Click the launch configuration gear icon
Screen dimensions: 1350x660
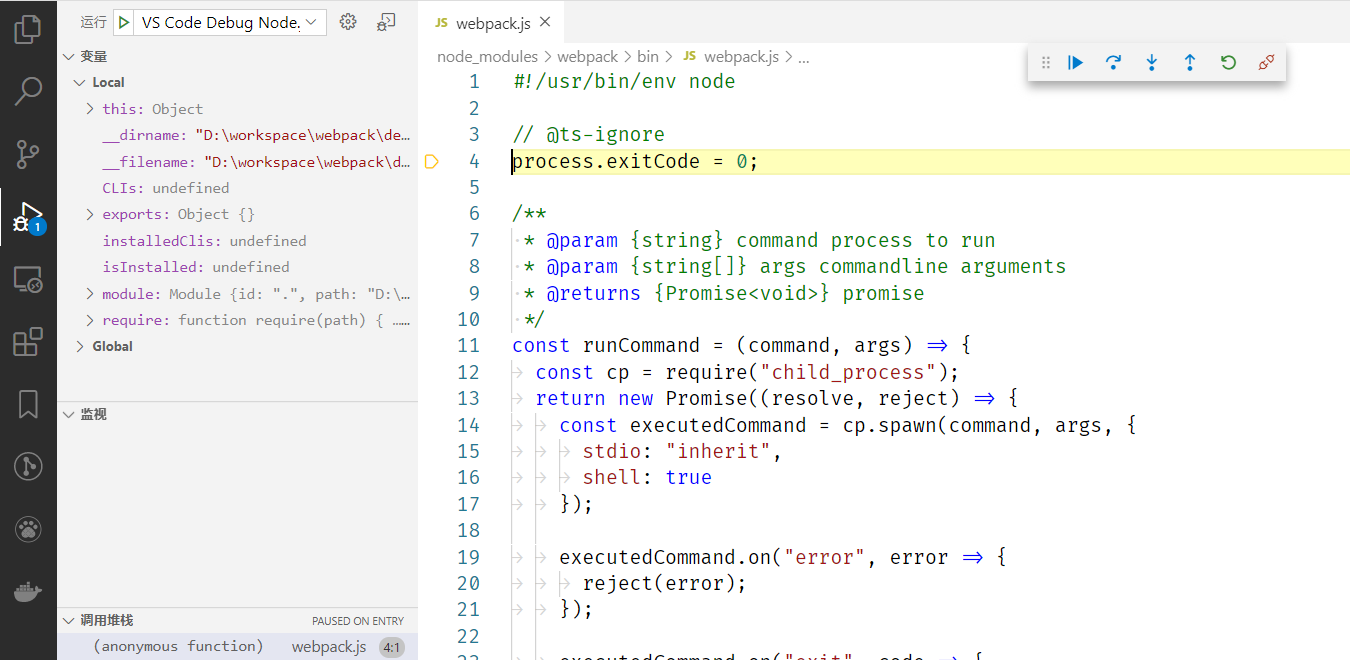(x=347, y=21)
